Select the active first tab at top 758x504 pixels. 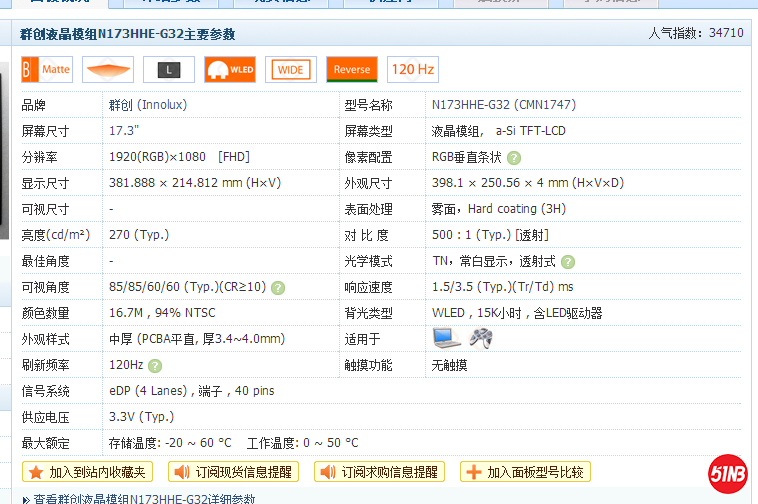[62, 3]
